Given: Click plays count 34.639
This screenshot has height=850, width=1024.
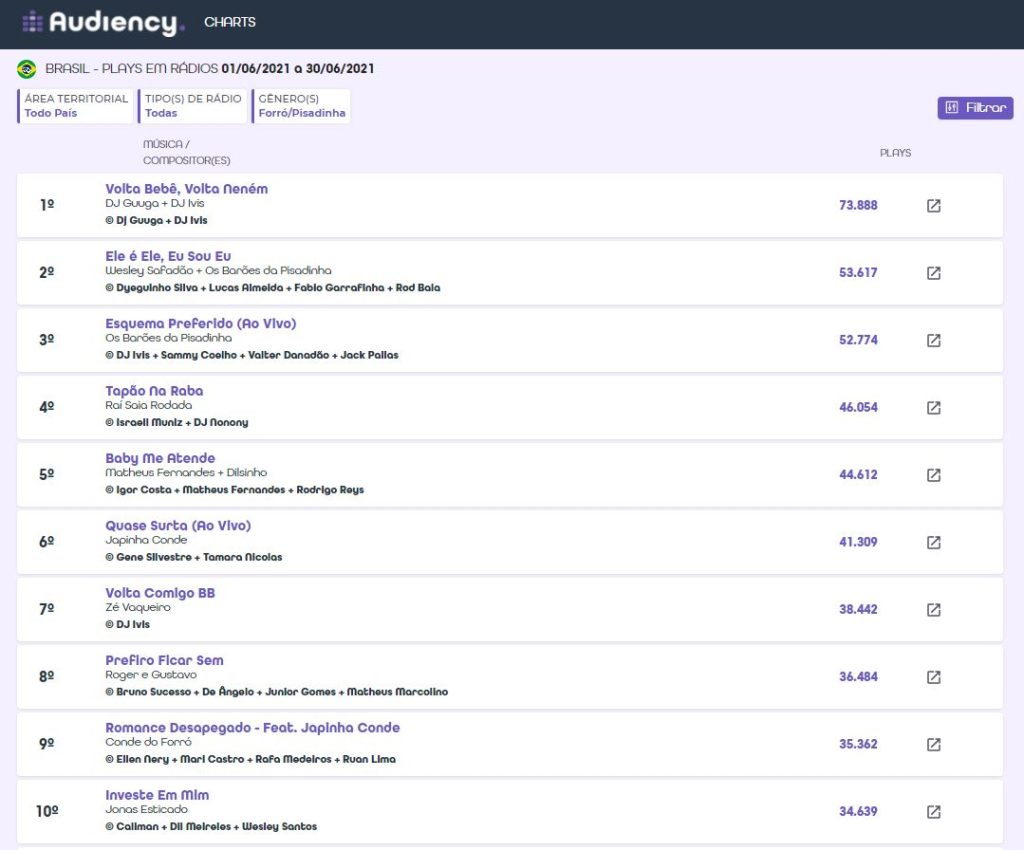Looking at the screenshot, I should click(858, 811).
